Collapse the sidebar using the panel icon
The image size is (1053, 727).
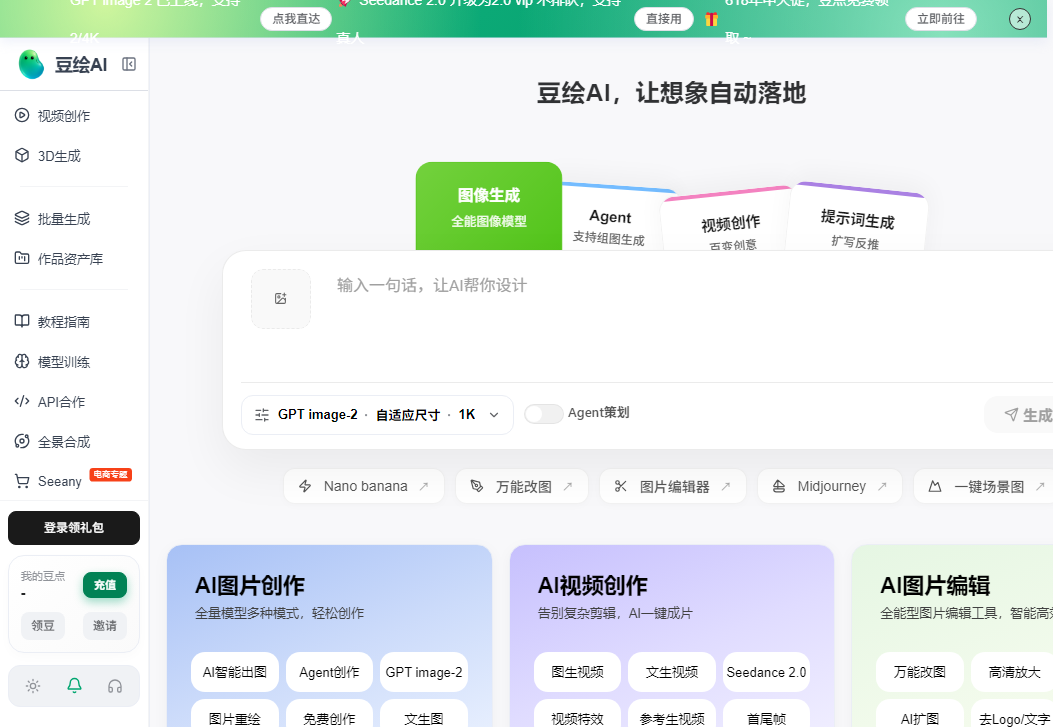[x=129, y=64]
